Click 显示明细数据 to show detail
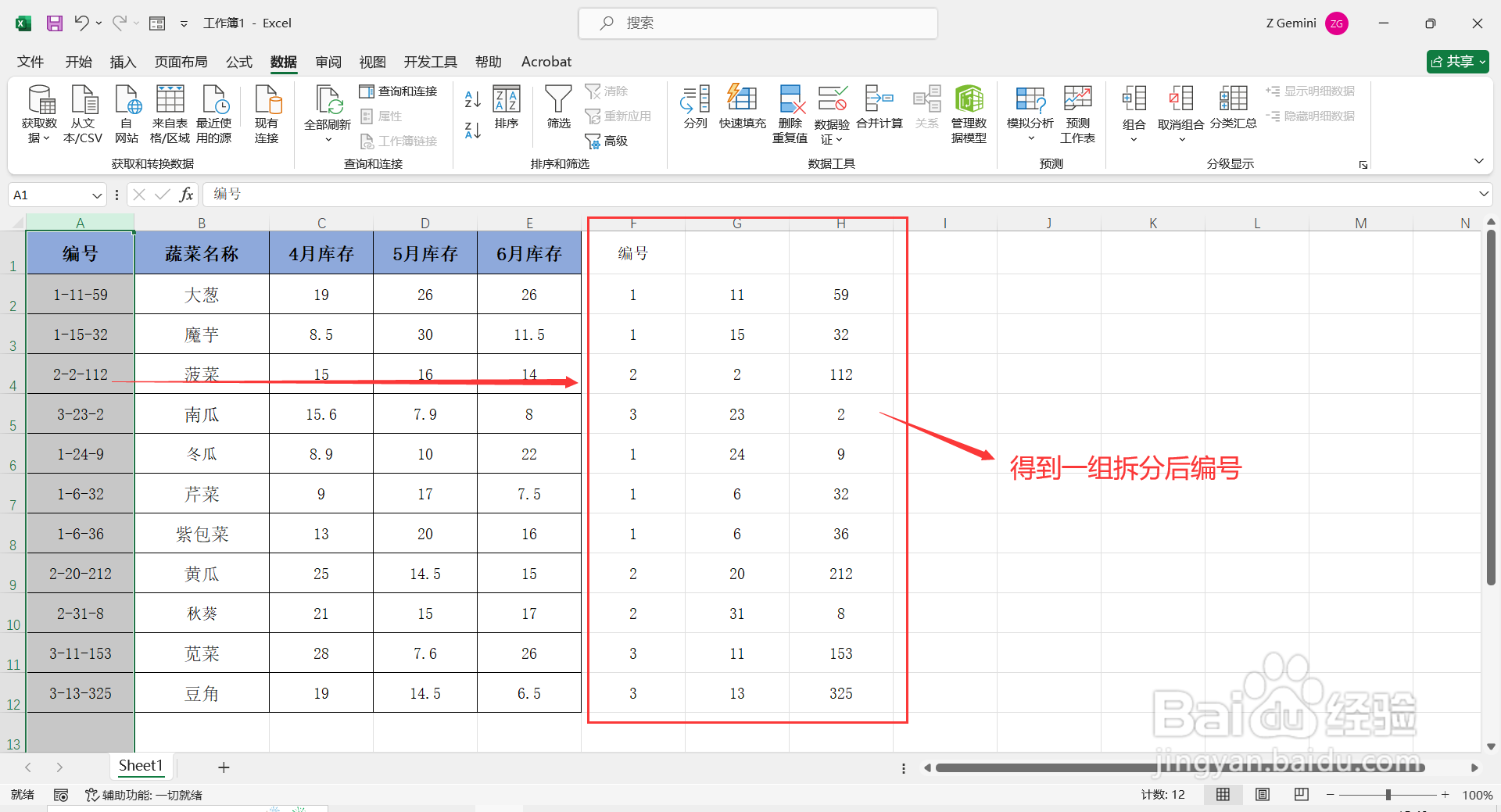 (x=1311, y=90)
